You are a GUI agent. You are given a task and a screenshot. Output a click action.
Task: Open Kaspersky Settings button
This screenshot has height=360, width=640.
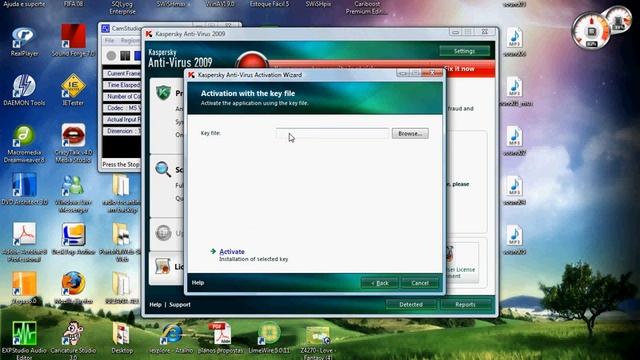pos(464,51)
